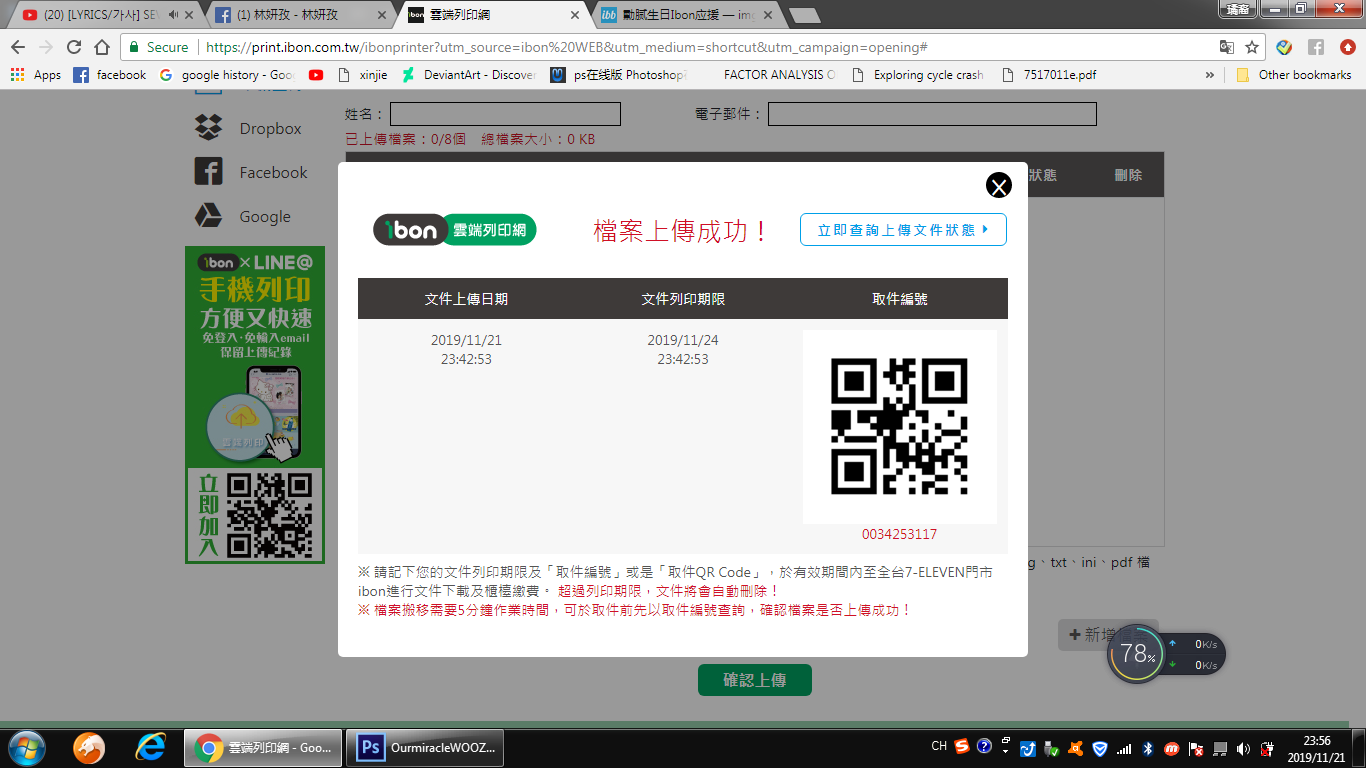Click the red upload arrow extension icon
The width and height of the screenshot is (1366, 768).
click(1347, 47)
